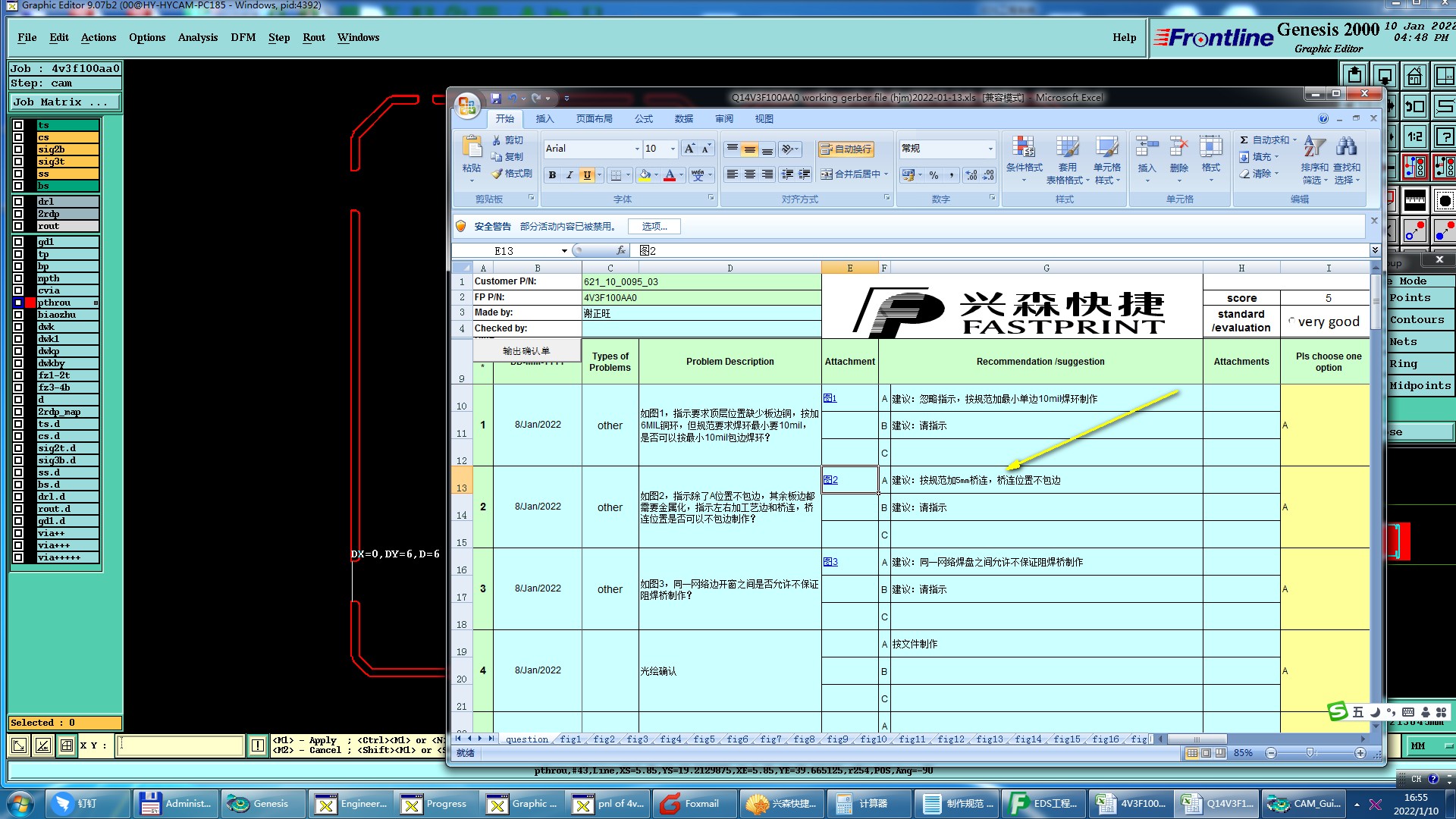Viewport: 1456px width, 819px height.
Task: Toggle the checkbox for layer sig2b
Action: coord(18,149)
